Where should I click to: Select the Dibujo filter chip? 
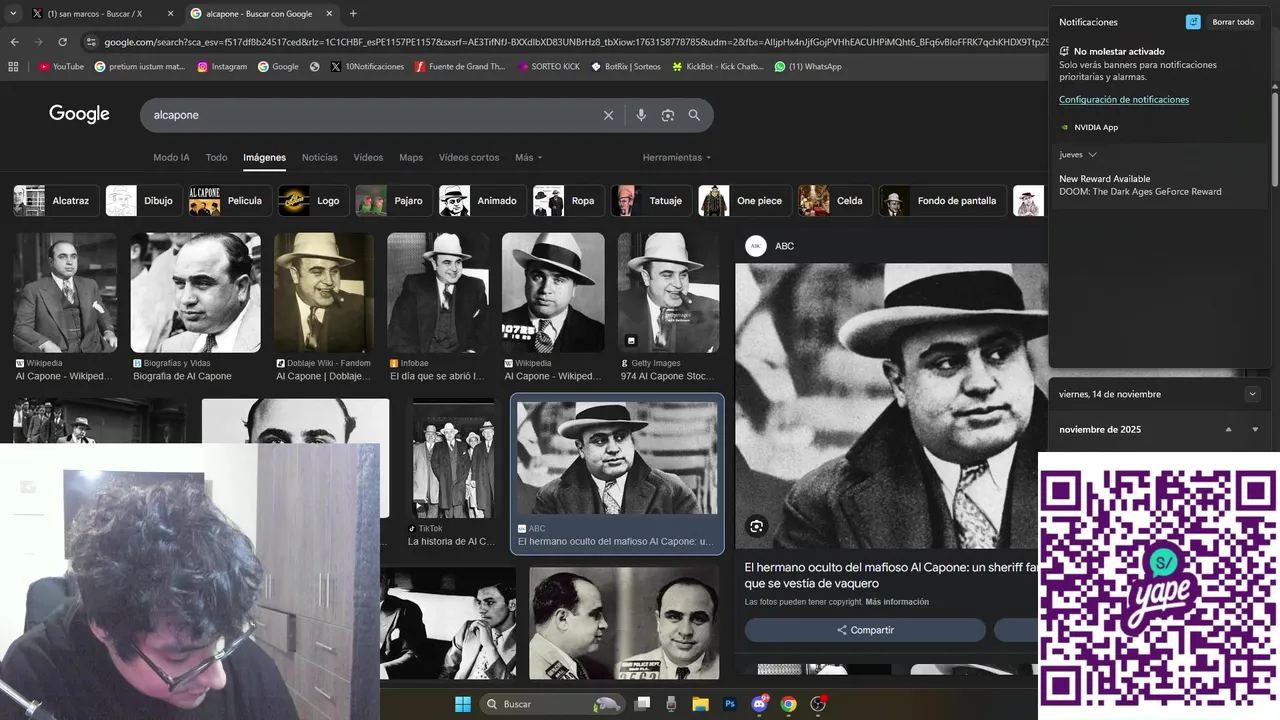click(142, 201)
